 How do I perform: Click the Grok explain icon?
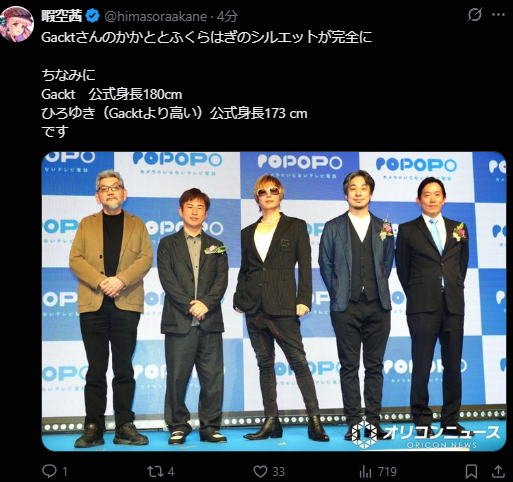point(474,15)
